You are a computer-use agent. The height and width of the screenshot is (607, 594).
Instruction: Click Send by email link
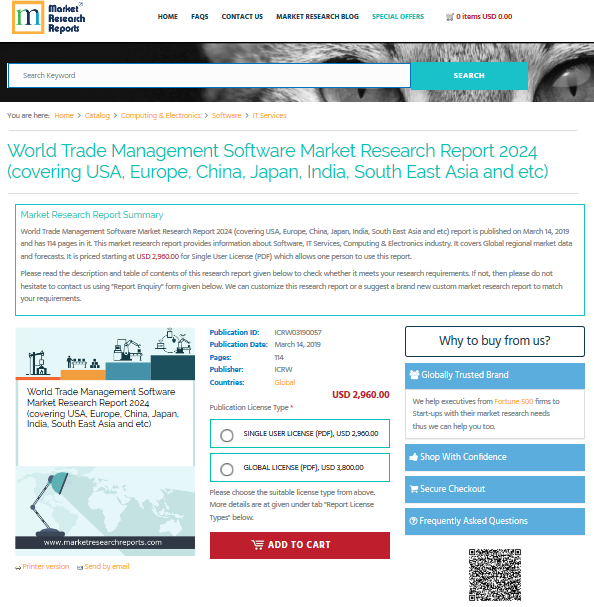[107, 567]
